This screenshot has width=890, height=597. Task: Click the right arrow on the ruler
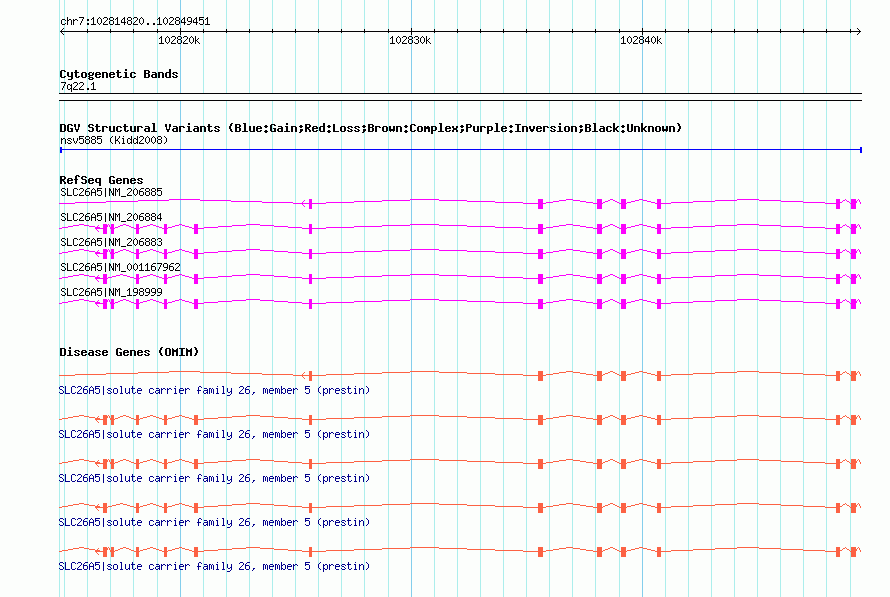click(x=858, y=32)
